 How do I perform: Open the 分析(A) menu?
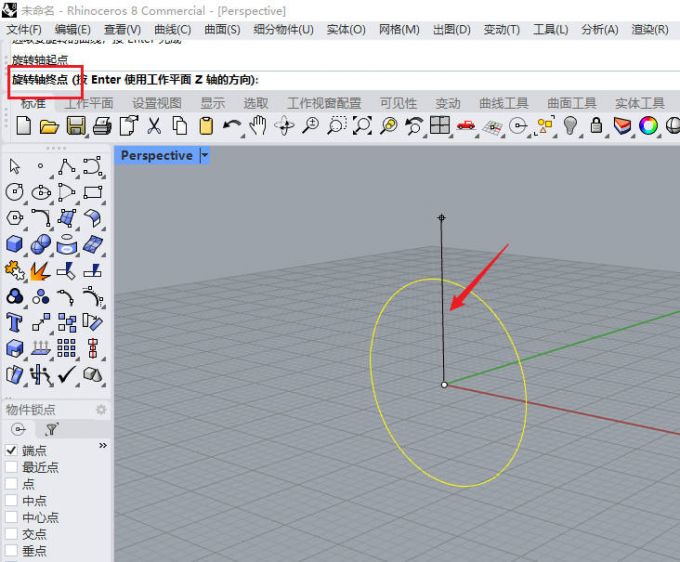[600, 30]
